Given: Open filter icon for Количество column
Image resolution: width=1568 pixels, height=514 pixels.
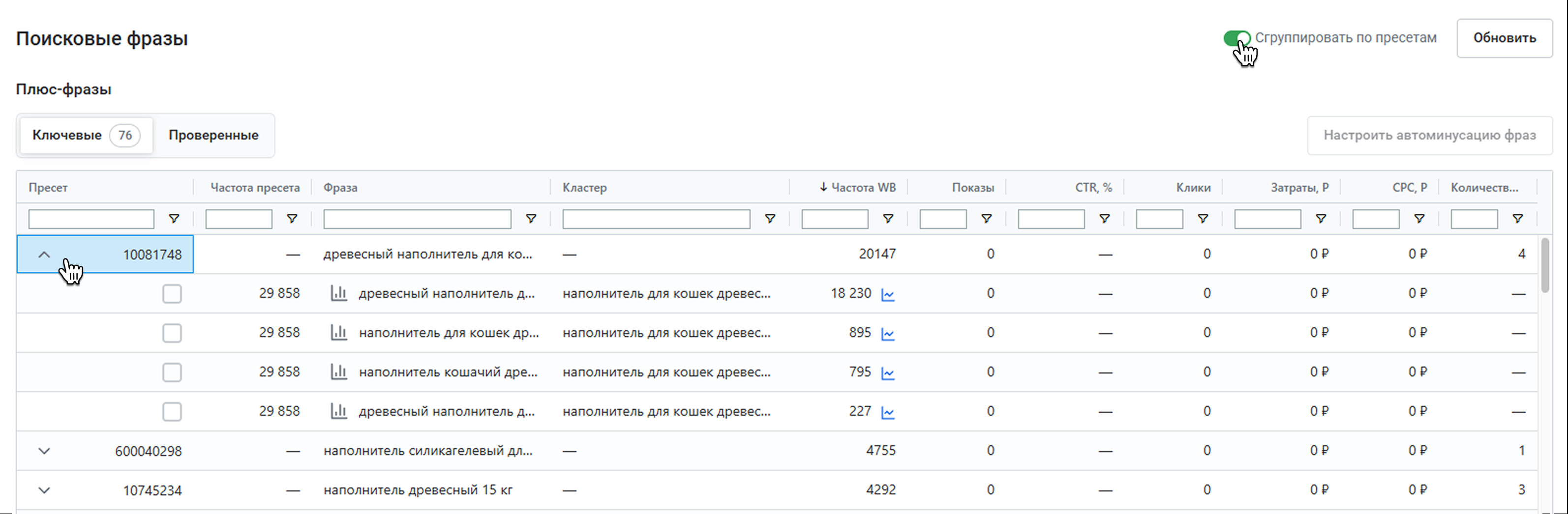Looking at the screenshot, I should 1517,218.
